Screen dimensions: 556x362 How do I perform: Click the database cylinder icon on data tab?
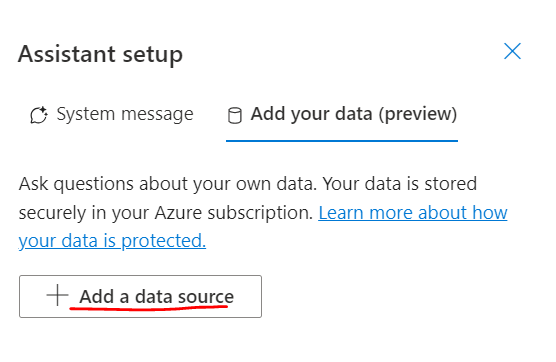[x=234, y=115]
